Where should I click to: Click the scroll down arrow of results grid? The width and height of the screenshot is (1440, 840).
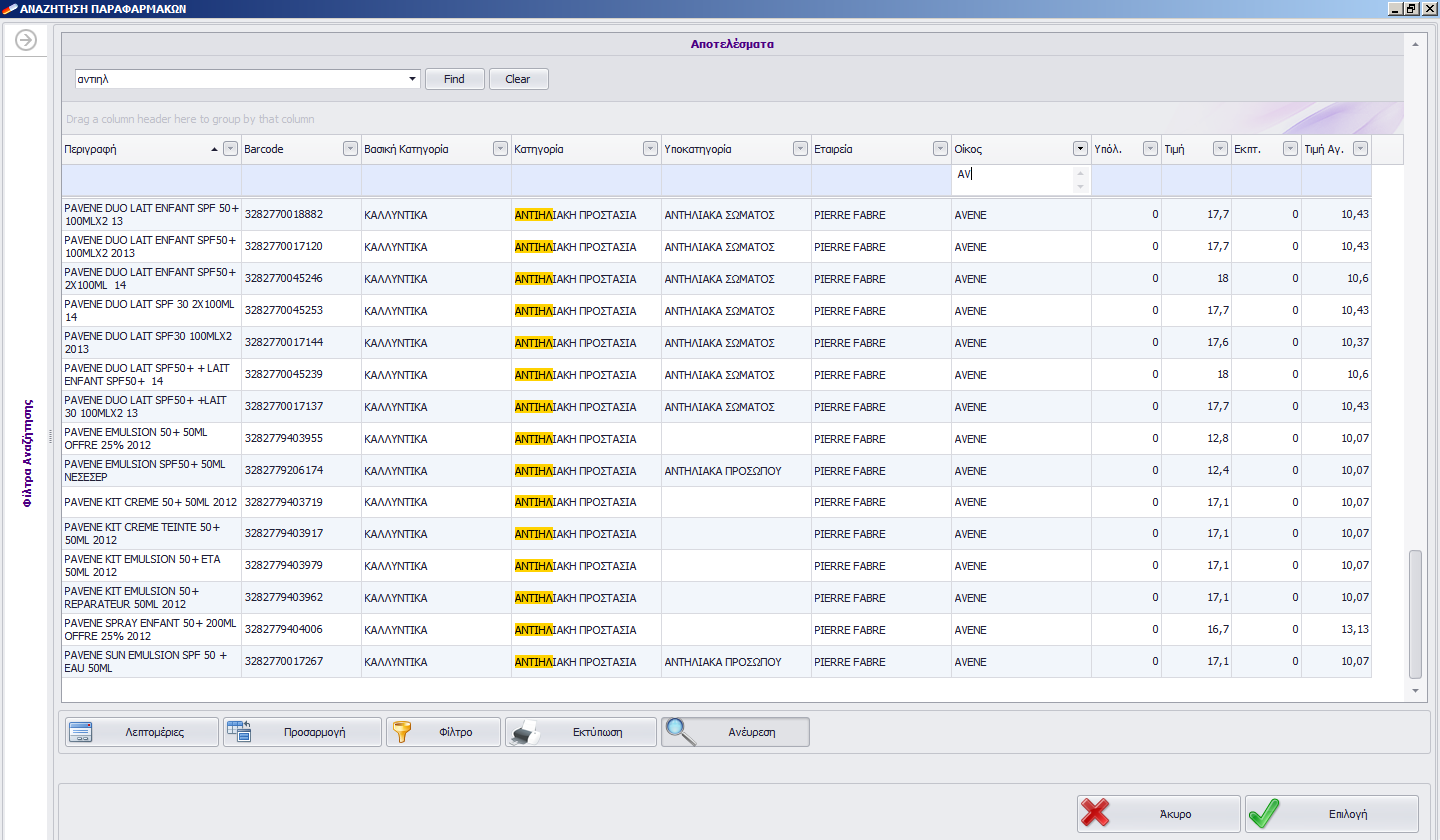coord(1414,690)
